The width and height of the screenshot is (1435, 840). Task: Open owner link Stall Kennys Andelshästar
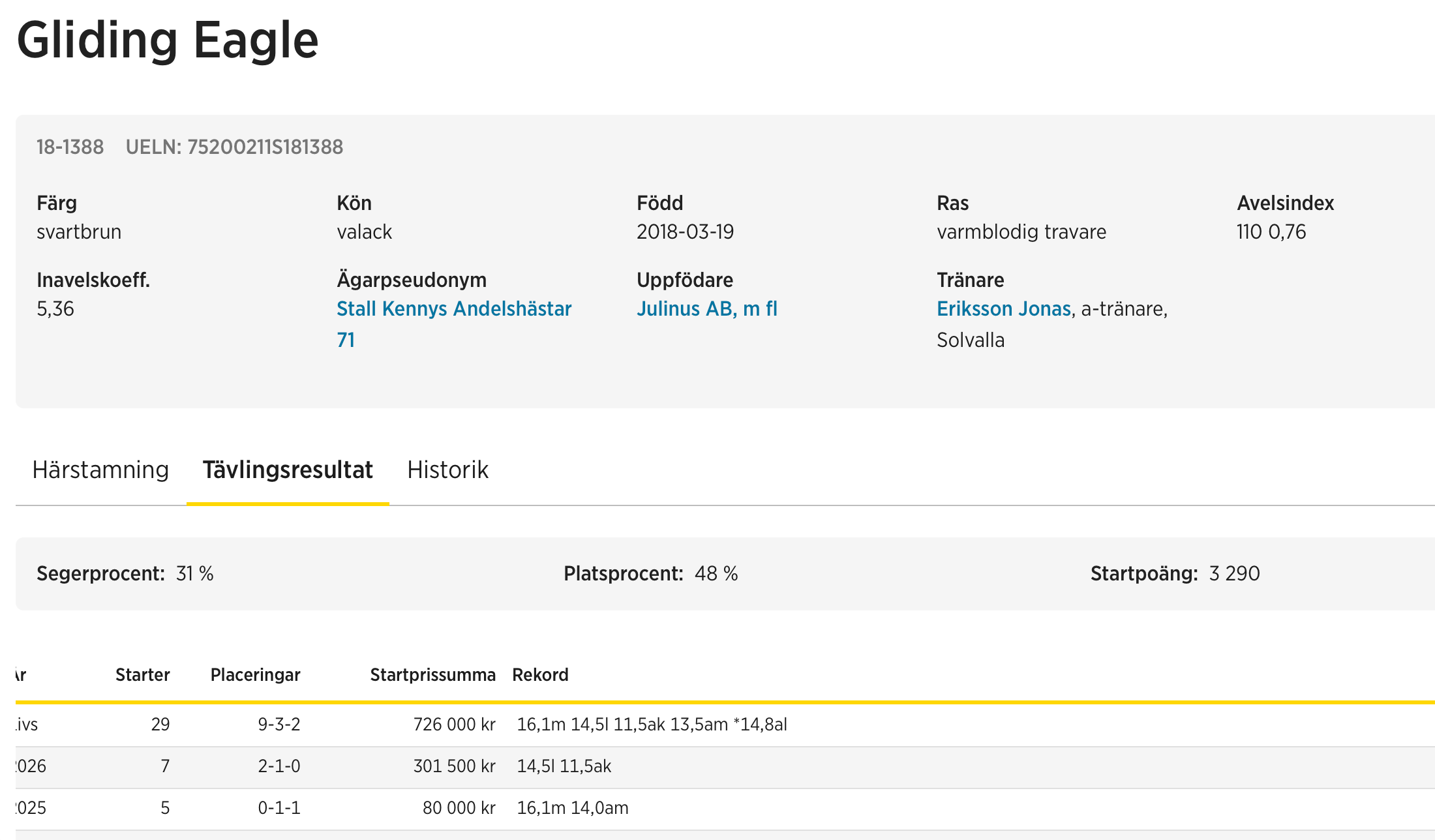pos(454,309)
